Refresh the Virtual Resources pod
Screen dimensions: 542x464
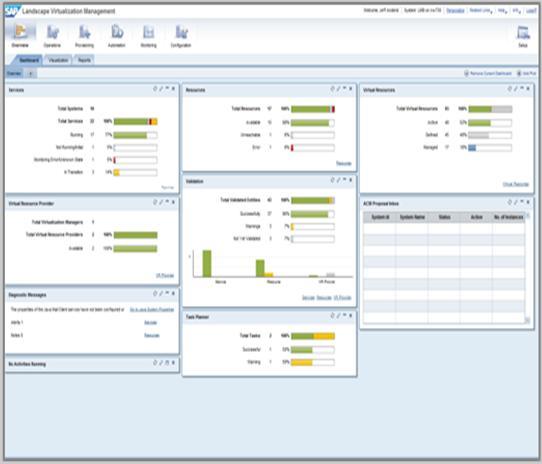pos(510,89)
